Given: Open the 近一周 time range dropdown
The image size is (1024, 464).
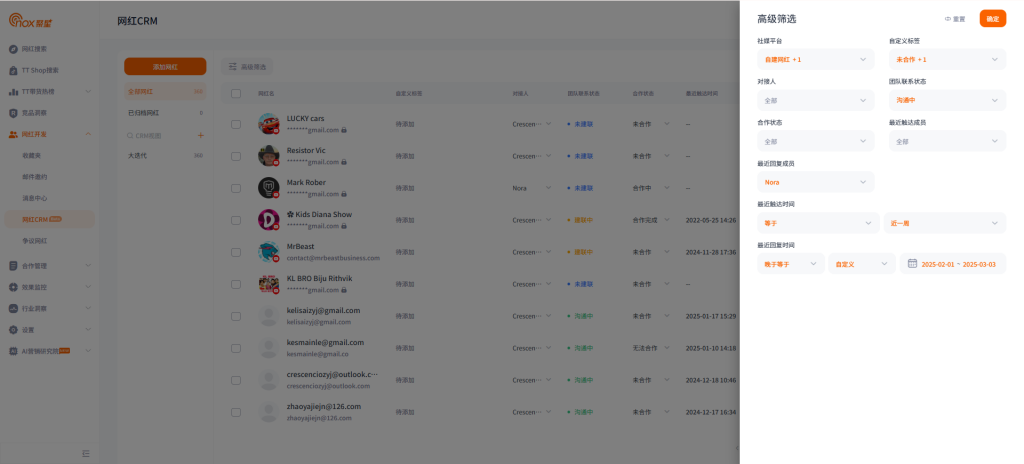Looking at the screenshot, I should point(945,223).
